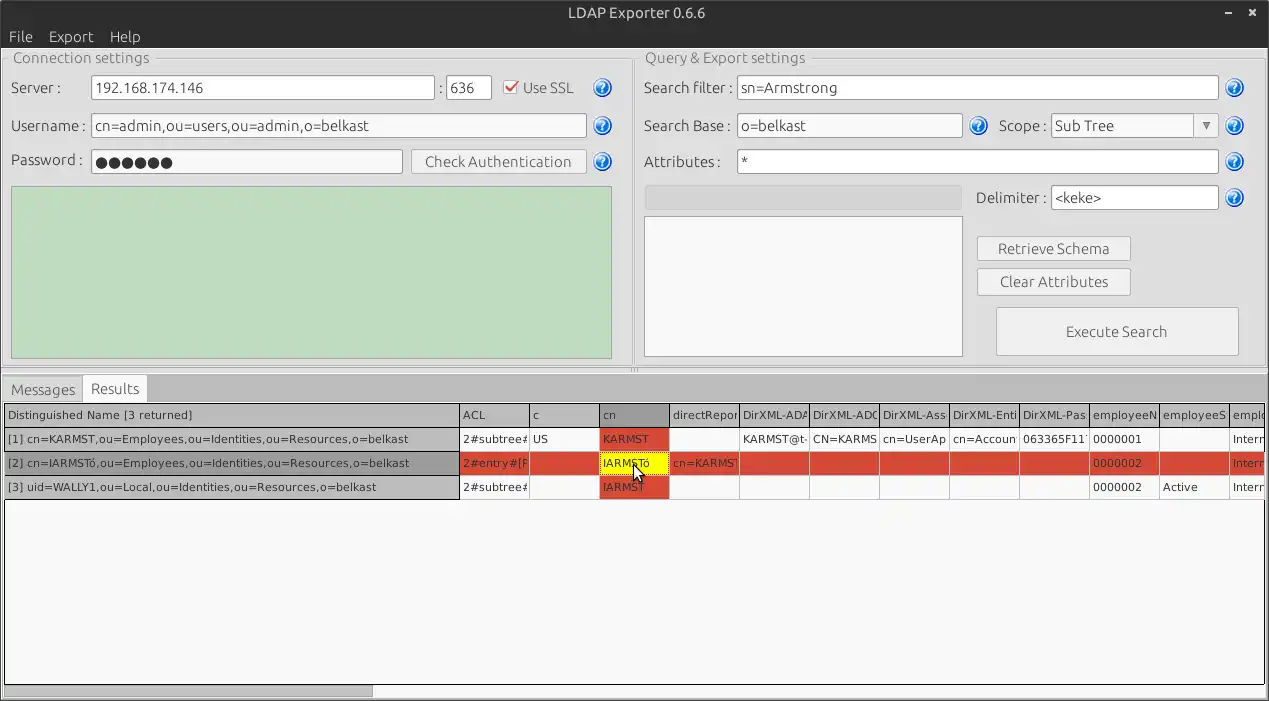Click the Execute Search button
Viewport: 1269px width, 701px height.
click(x=1117, y=332)
